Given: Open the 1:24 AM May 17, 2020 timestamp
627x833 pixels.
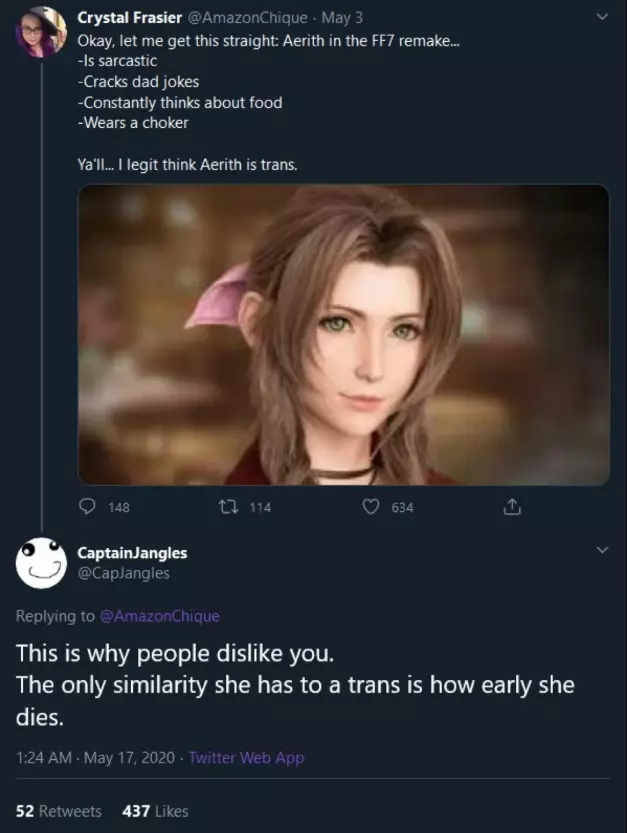Looking at the screenshot, I should pyautogui.click(x=95, y=758).
